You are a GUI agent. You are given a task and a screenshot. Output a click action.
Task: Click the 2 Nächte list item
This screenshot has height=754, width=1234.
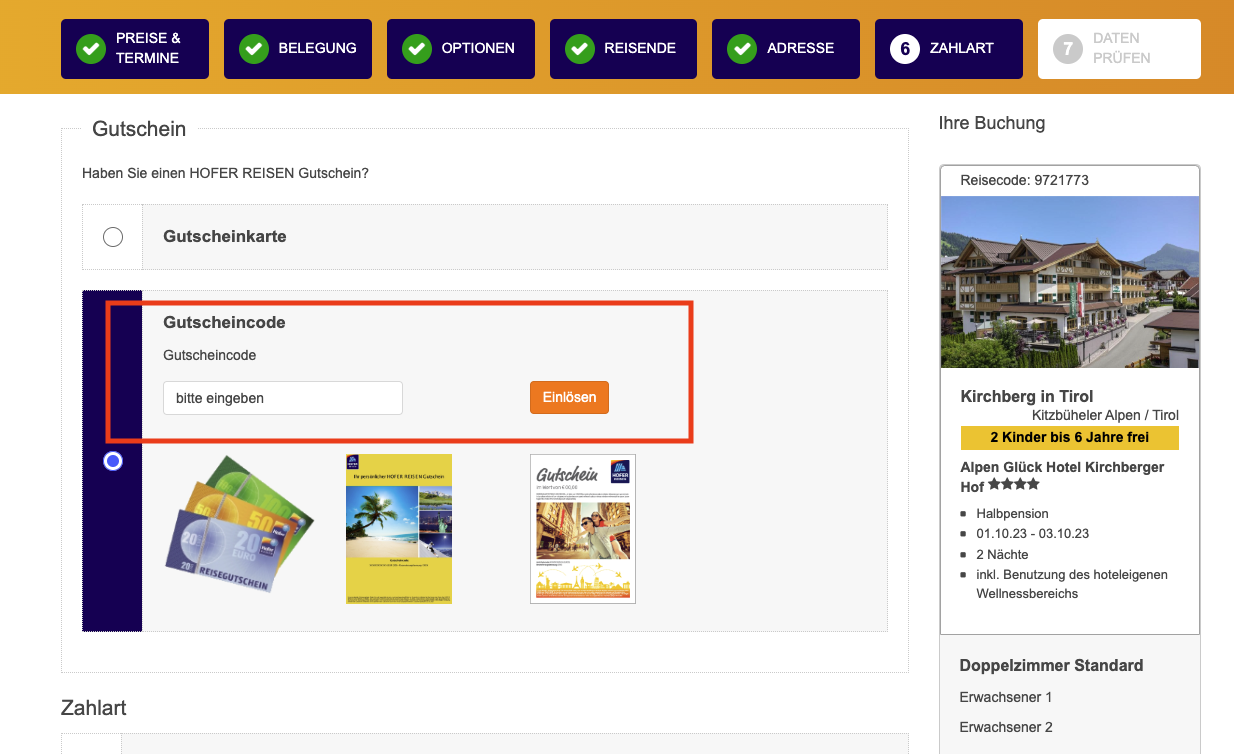tap(1003, 554)
